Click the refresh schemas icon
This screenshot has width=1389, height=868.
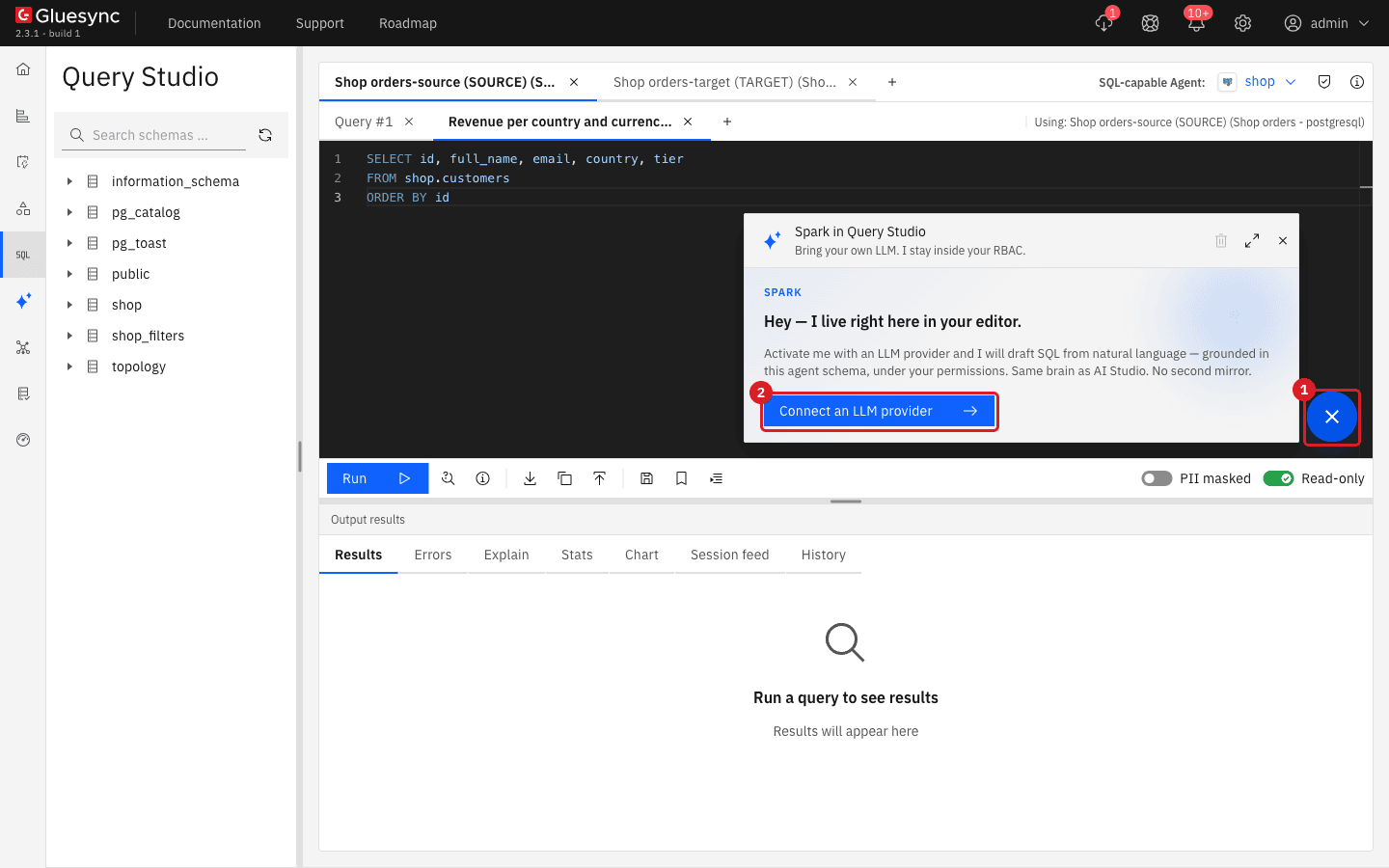coord(265,135)
